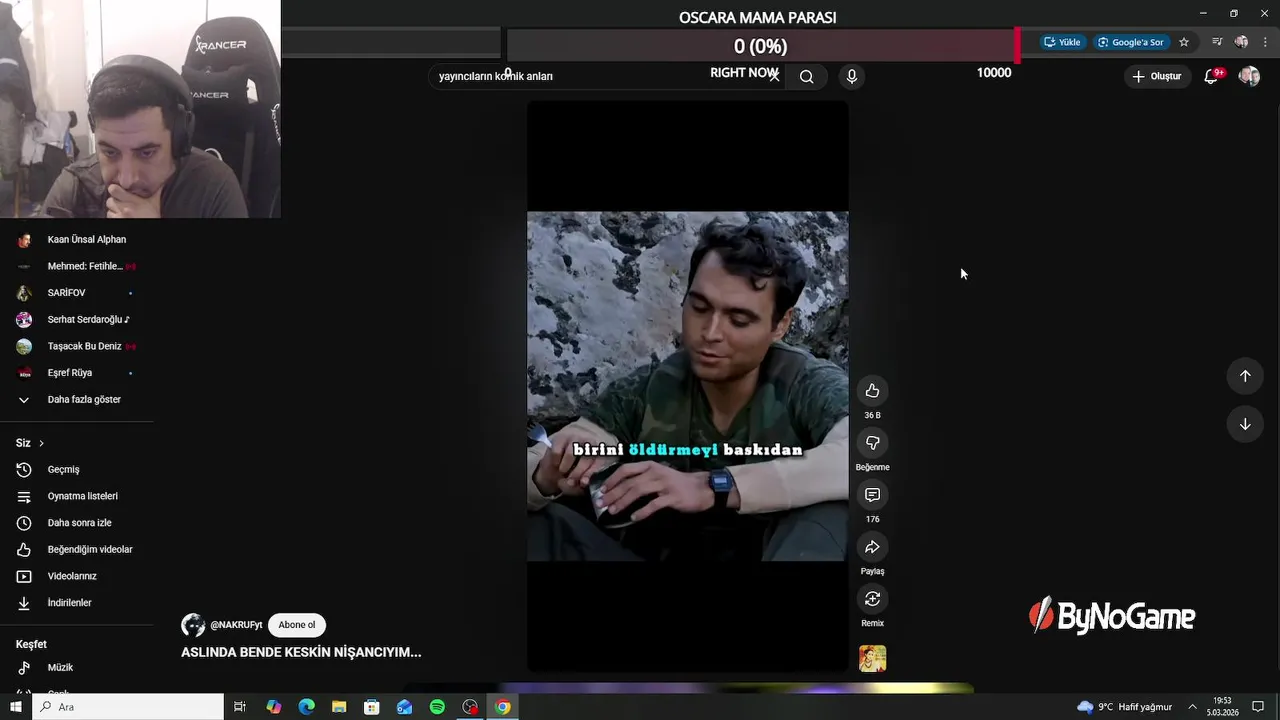Viewport: 1280px width, 720px height.
Task: Open Daha sonra izle list
Action: click(x=77, y=523)
